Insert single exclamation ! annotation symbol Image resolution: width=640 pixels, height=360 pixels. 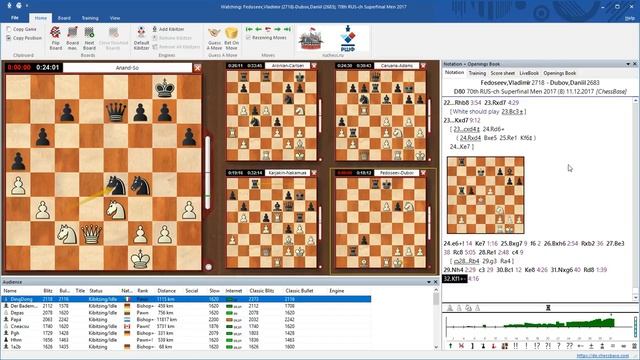[x=526, y=346]
